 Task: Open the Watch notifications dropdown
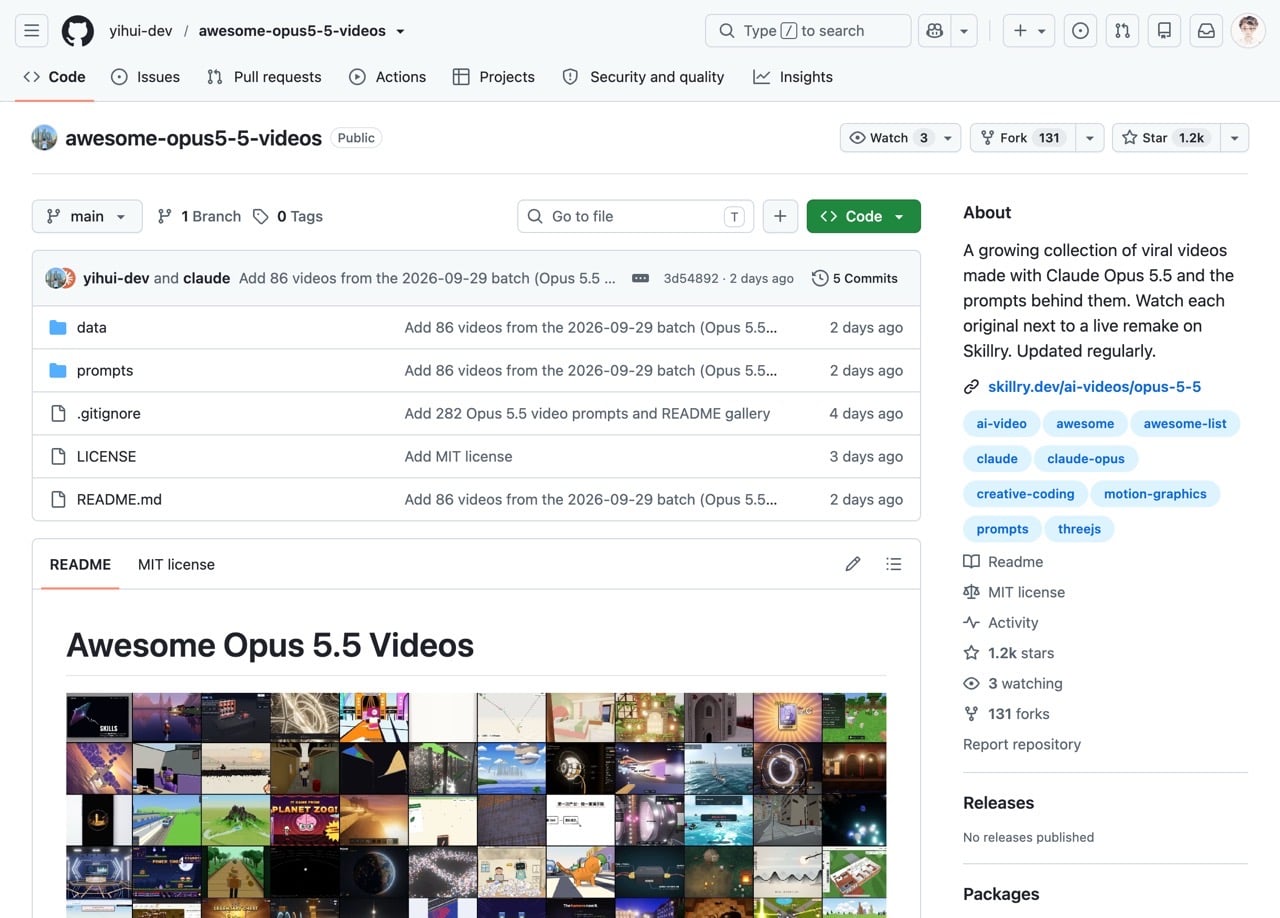coord(900,138)
